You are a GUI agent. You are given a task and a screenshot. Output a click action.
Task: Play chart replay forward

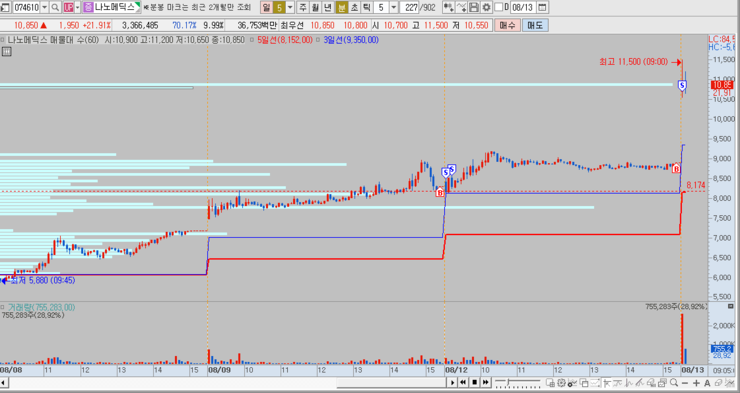tap(453, 383)
